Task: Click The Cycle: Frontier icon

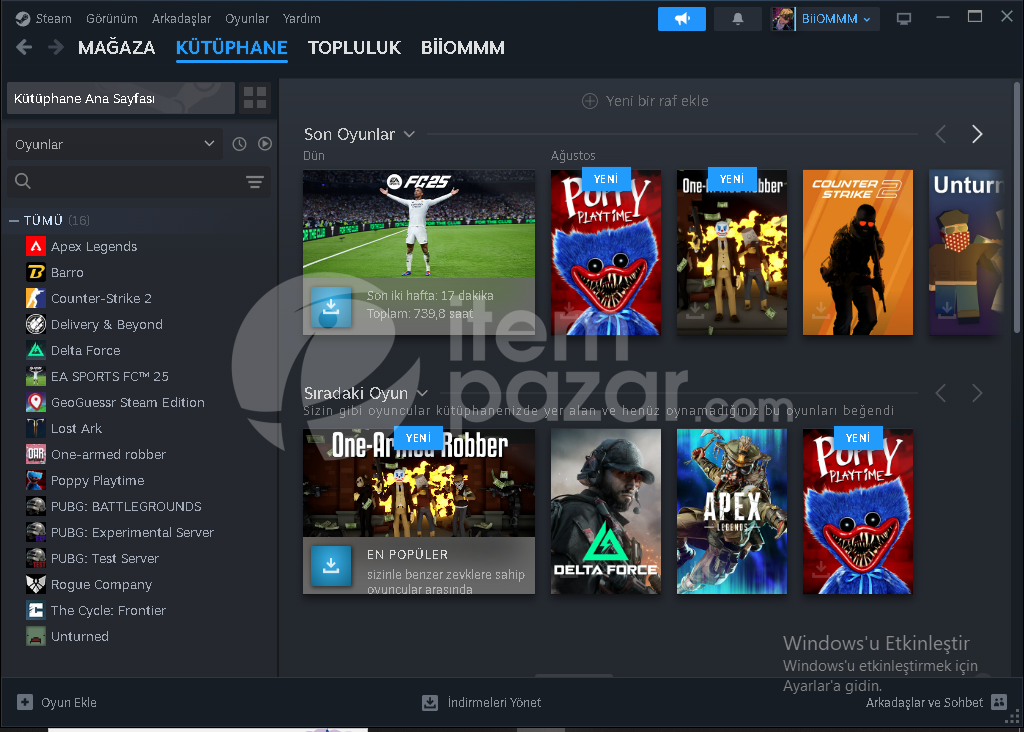Action: (x=36, y=610)
